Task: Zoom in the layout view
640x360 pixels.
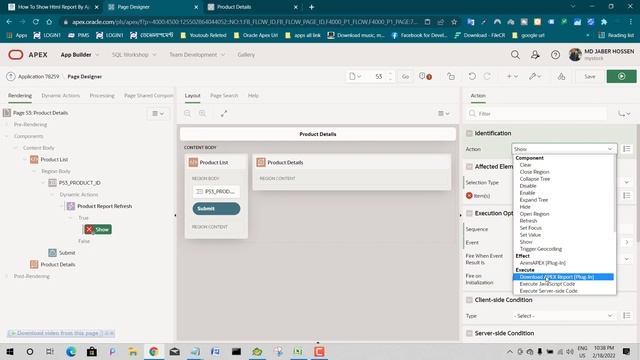Action: click(x=202, y=113)
